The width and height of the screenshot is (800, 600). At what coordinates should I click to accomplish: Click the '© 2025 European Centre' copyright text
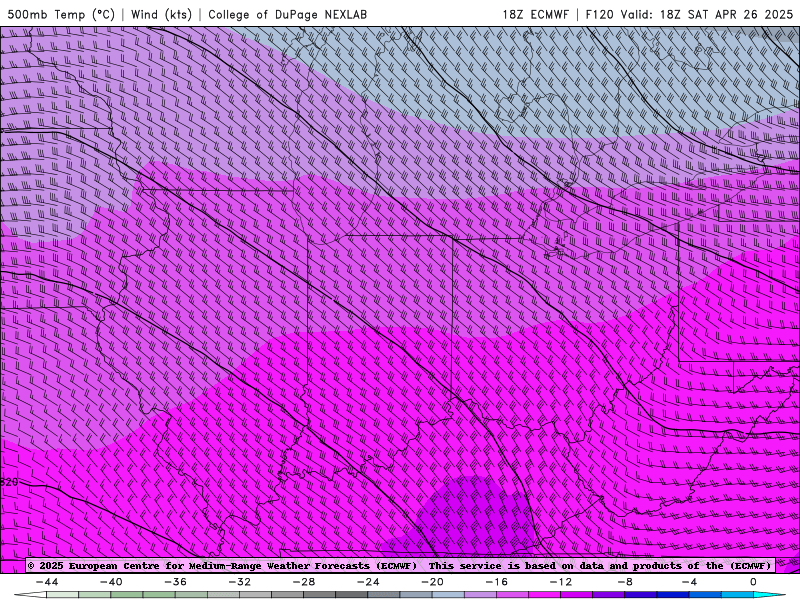coord(93,566)
